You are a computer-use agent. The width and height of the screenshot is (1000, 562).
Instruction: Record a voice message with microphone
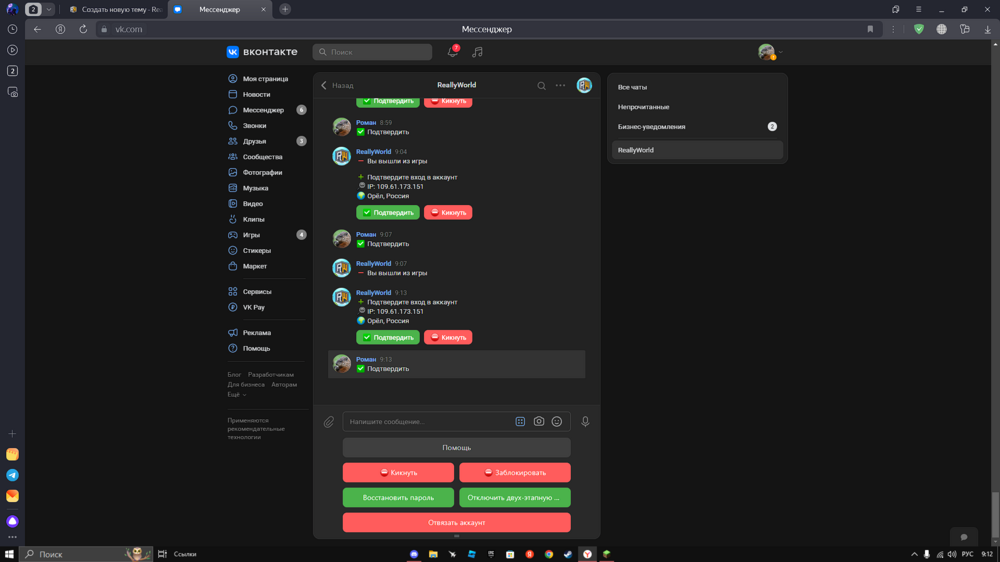(x=585, y=422)
